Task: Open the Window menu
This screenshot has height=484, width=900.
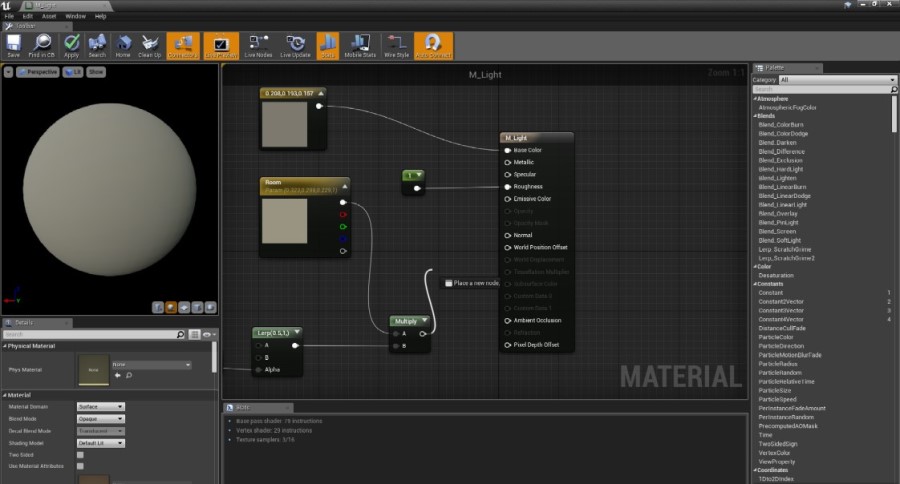Action: pos(75,17)
